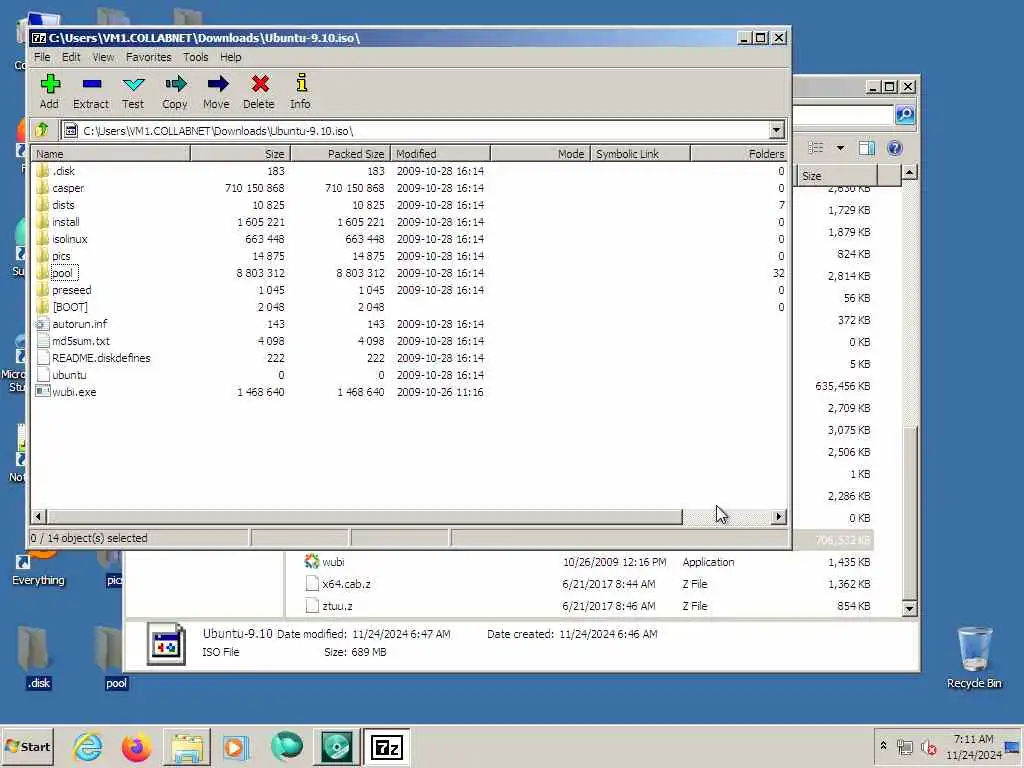
Task: Open the File menu in 7-Zip
Action: [x=42, y=57]
